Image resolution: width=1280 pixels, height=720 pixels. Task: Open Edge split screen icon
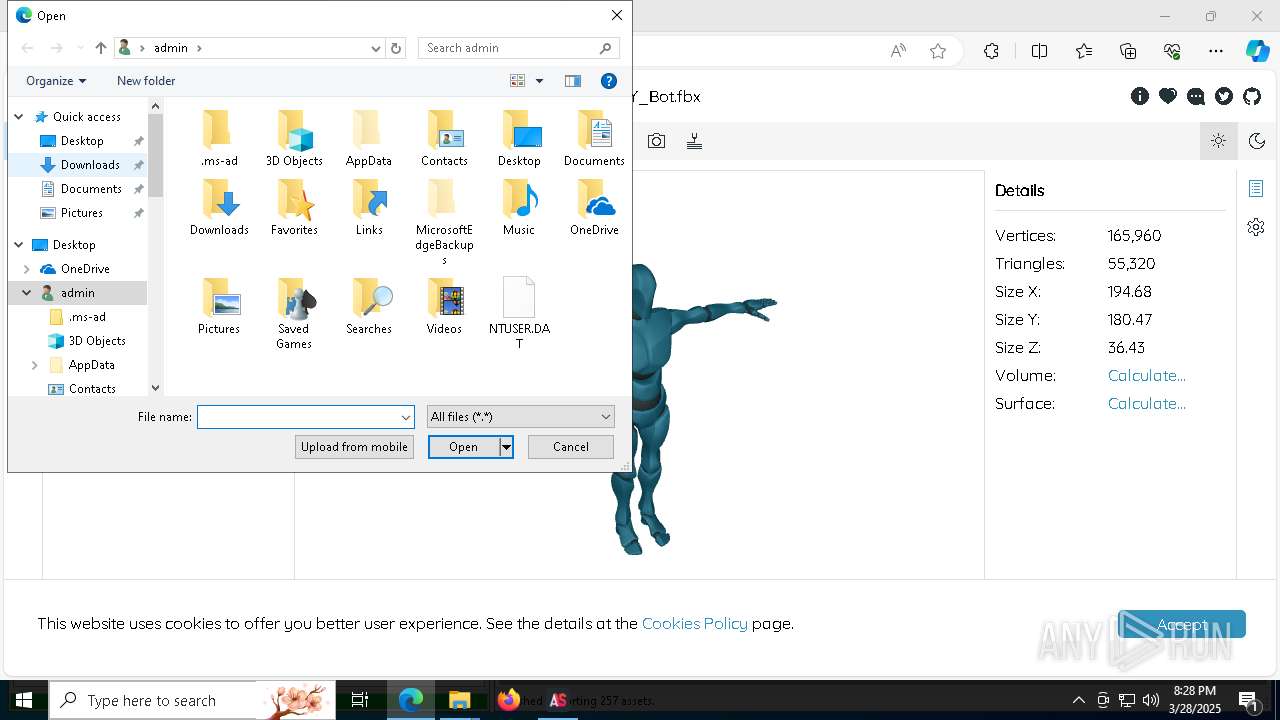[x=1039, y=51]
